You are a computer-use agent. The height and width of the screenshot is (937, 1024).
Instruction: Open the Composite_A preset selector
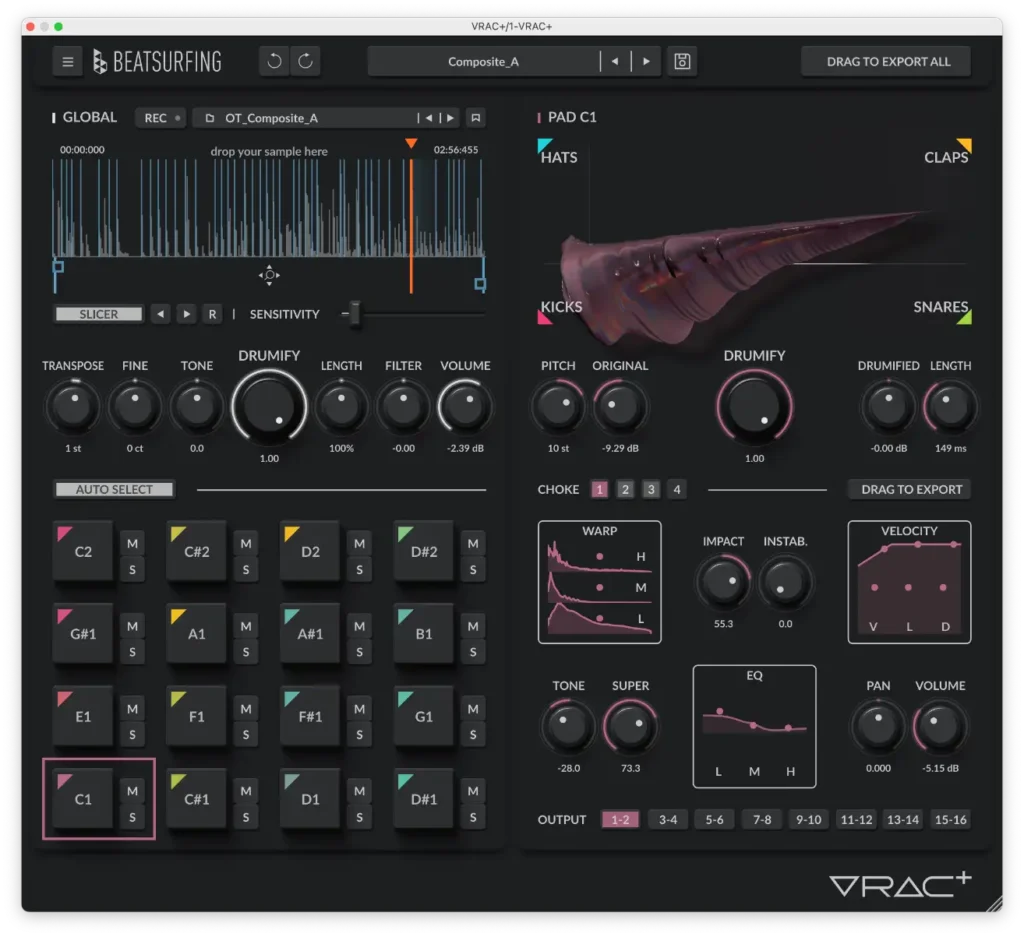tap(483, 61)
